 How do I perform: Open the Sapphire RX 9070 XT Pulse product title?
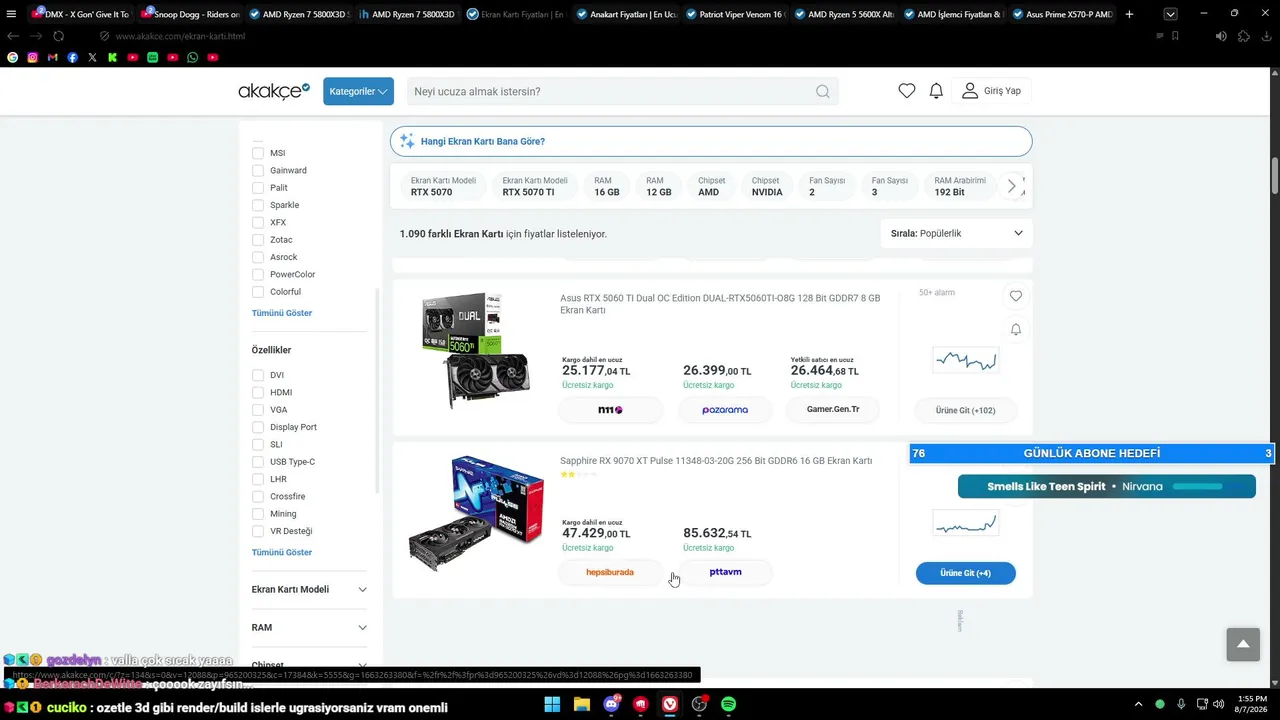point(716,461)
